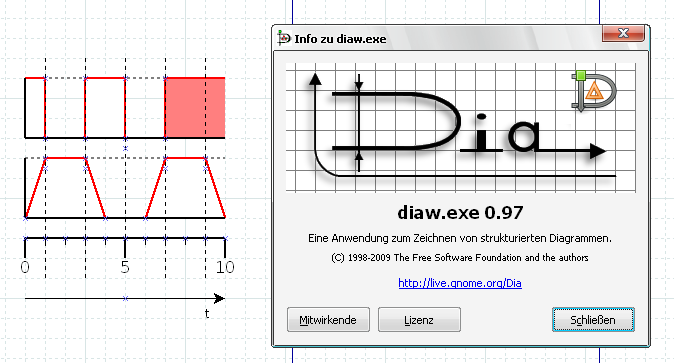This screenshot has height=363, width=674.
Task: Click the Schließen button to dismiss dialog
Action: coord(593,320)
